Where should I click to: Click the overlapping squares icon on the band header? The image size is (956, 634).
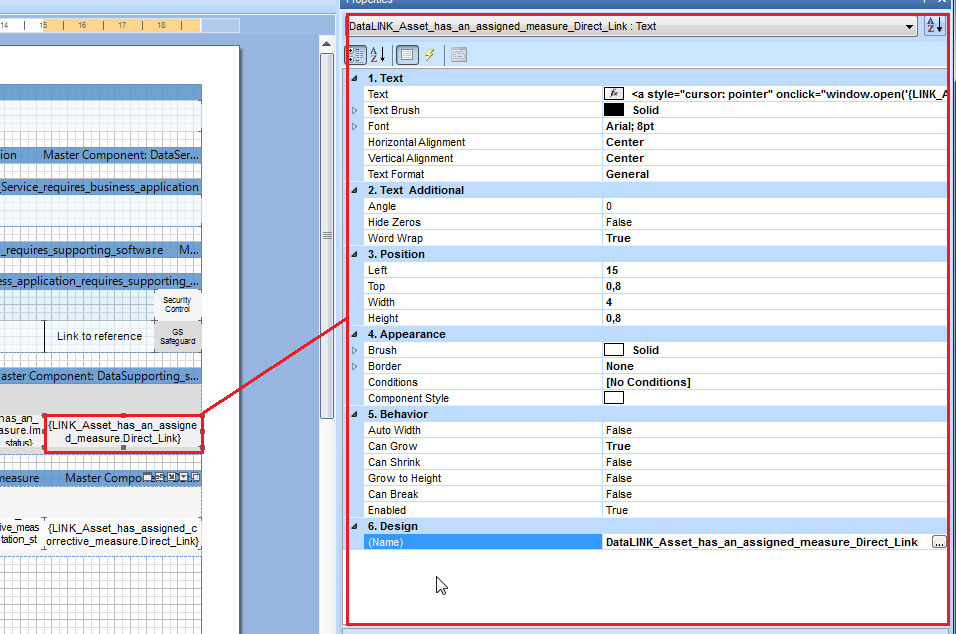coord(196,477)
